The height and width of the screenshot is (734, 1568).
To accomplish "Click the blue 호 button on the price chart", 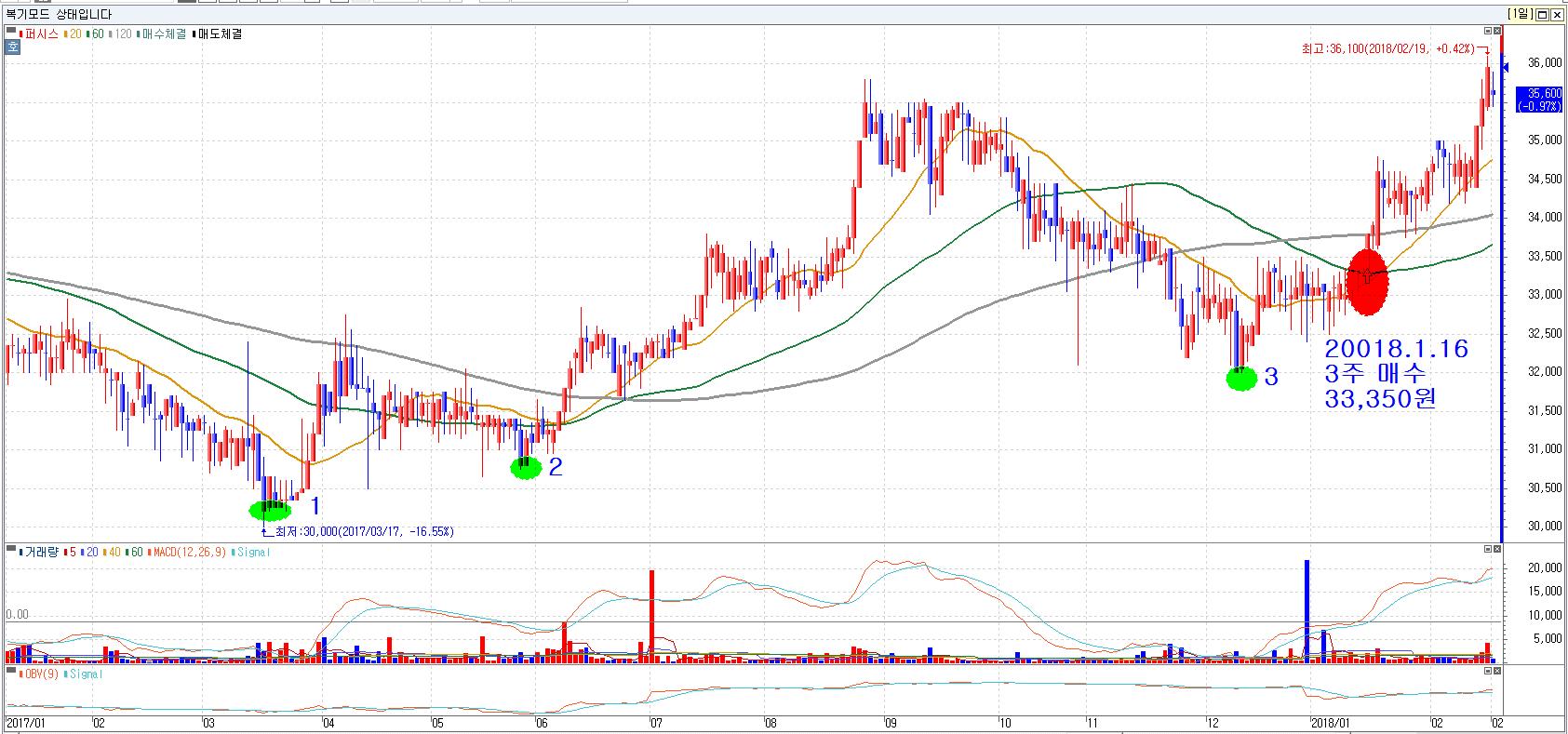I will coord(12,47).
